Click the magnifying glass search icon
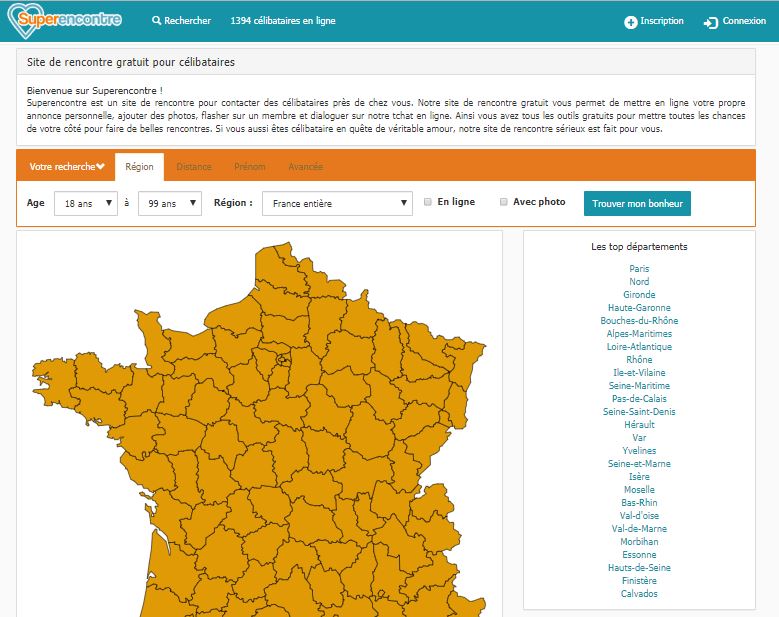The width and height of the screenshot is (779, 617). [x=156, y=20]
